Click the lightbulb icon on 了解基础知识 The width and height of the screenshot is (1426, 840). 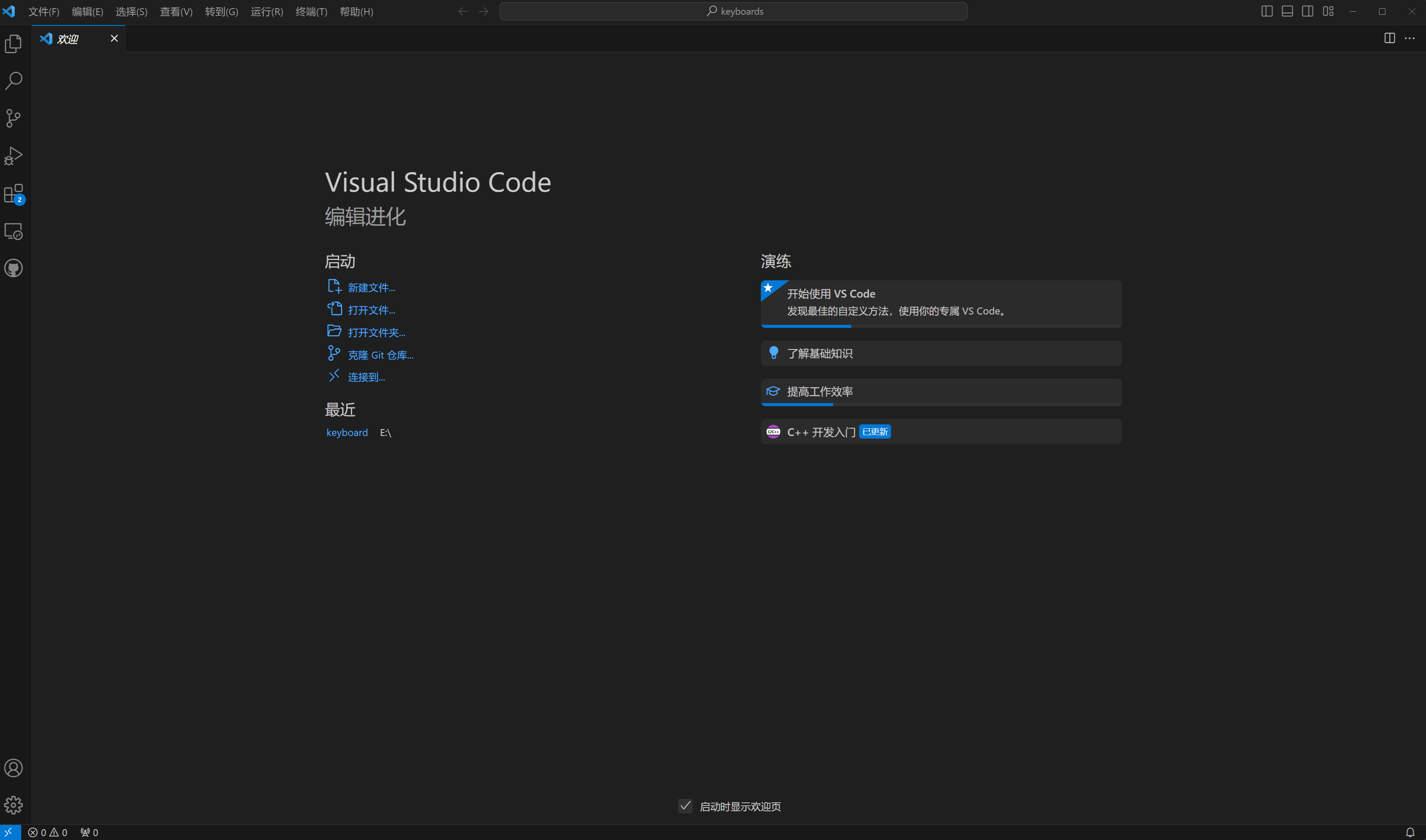coord(773,353)
